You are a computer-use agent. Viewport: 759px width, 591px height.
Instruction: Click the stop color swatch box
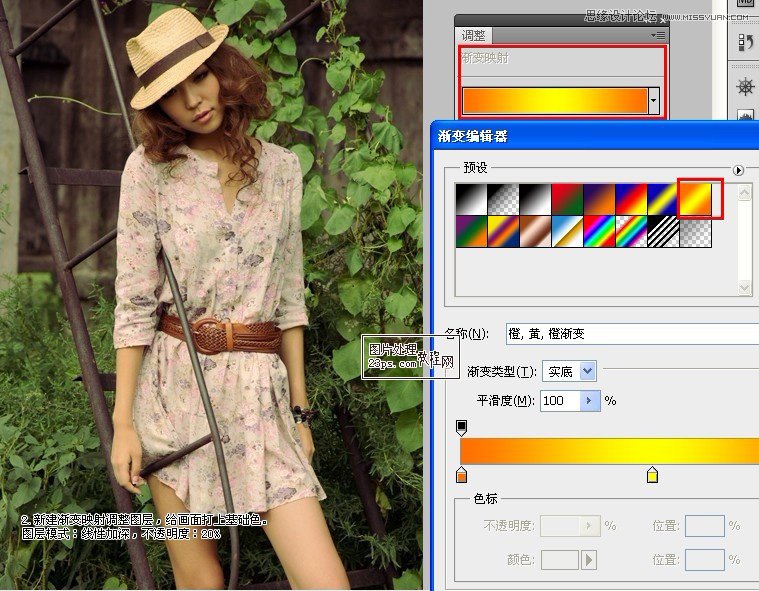(560, 560)
